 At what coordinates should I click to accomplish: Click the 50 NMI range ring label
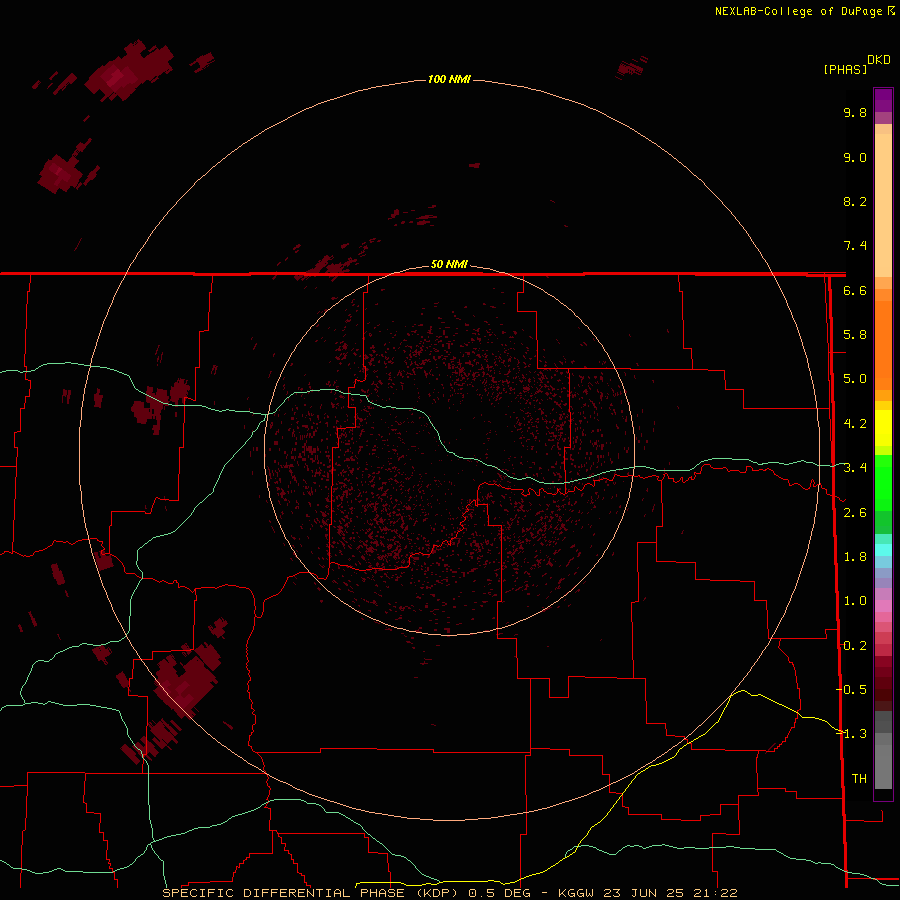(449, 264)
